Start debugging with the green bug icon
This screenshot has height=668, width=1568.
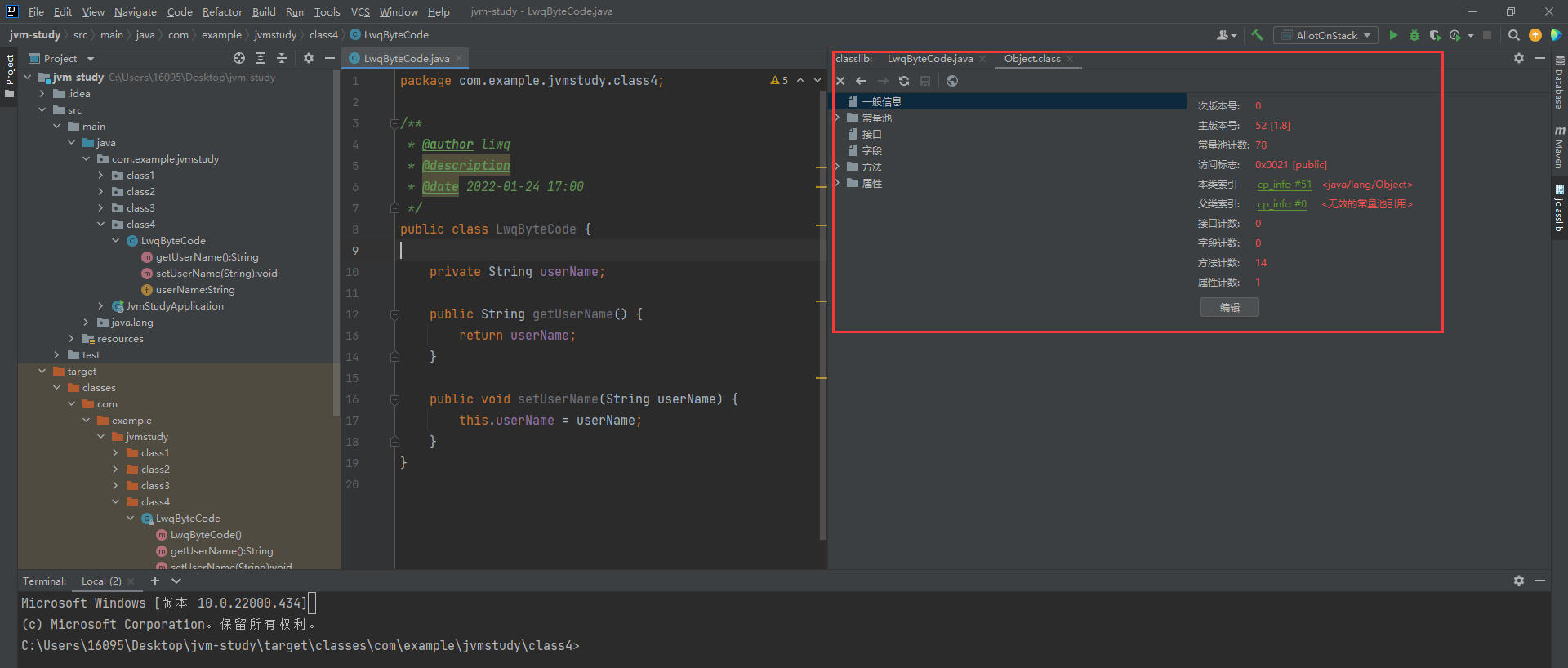[x=1414, y=35]
